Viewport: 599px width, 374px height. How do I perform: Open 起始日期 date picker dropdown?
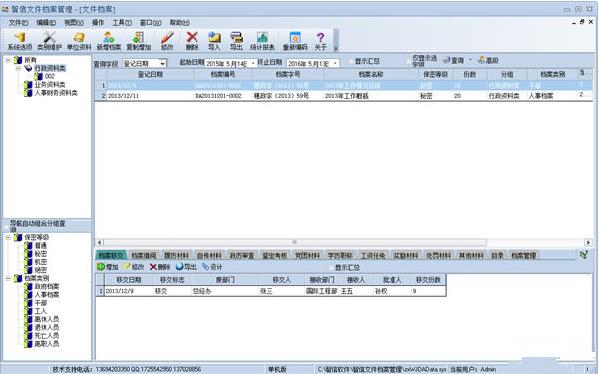point(253,63)
